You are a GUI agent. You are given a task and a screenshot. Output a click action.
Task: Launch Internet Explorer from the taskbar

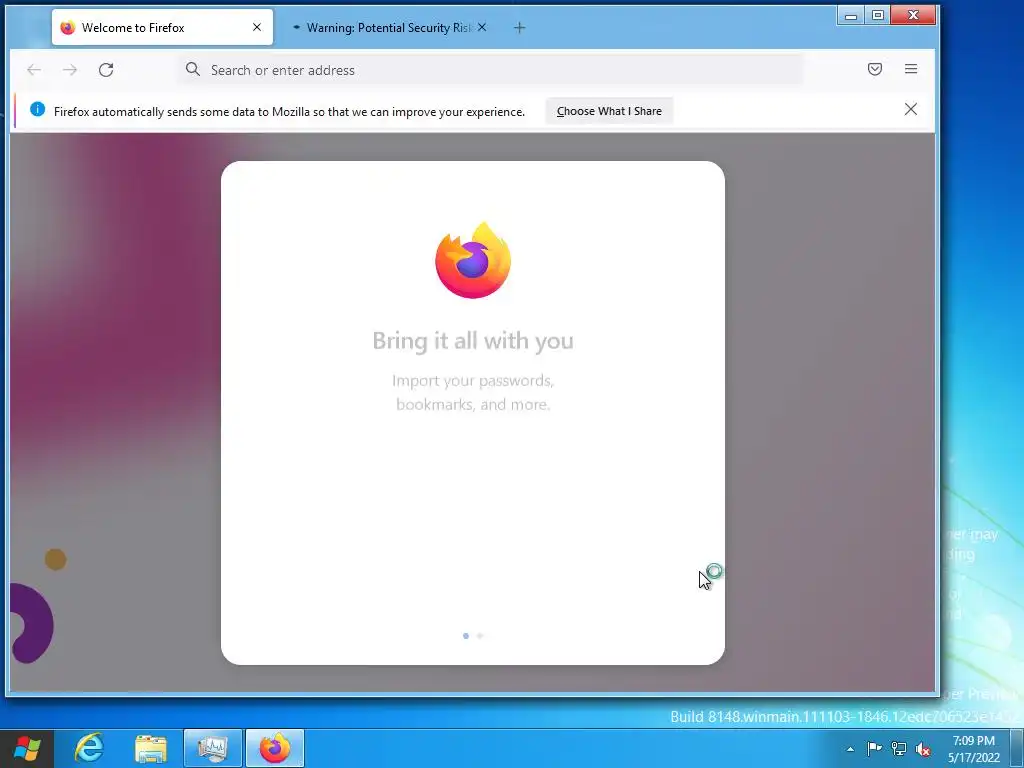click(89, 748)
